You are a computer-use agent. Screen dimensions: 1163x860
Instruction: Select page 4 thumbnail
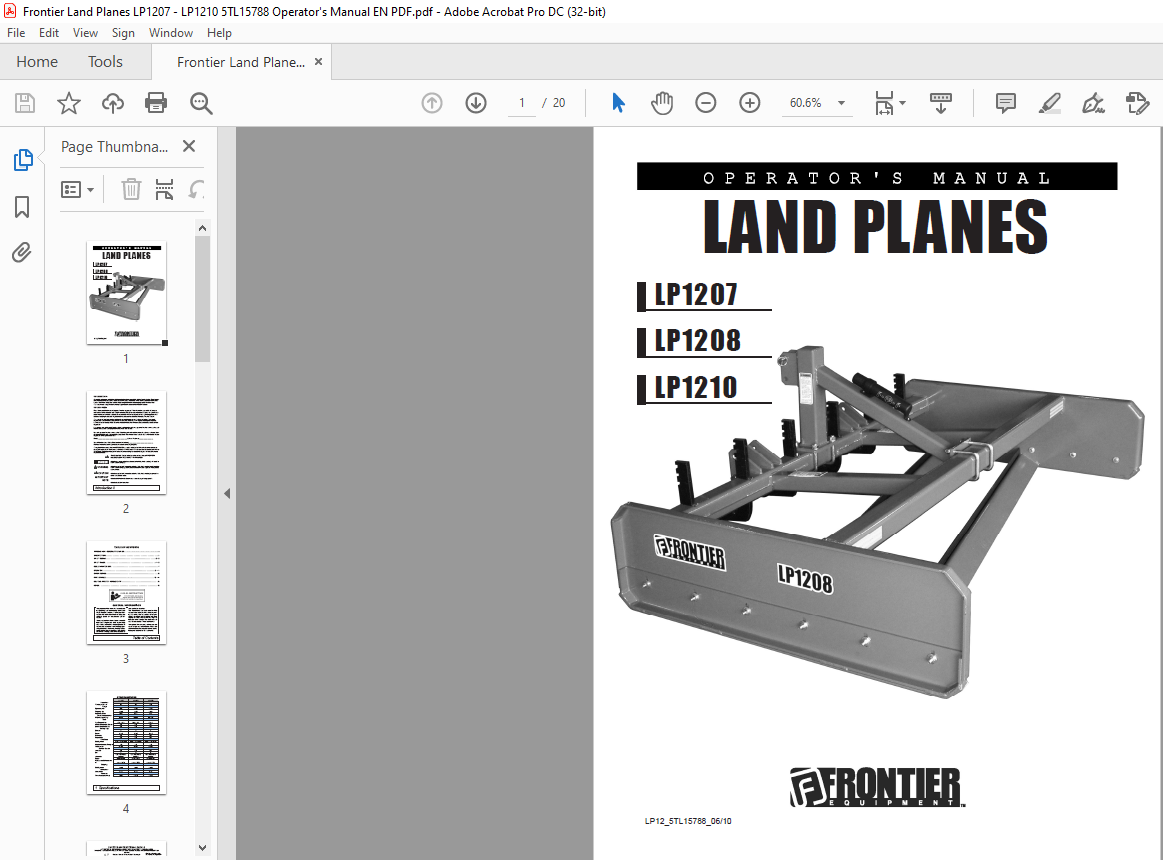coord(126,742)
